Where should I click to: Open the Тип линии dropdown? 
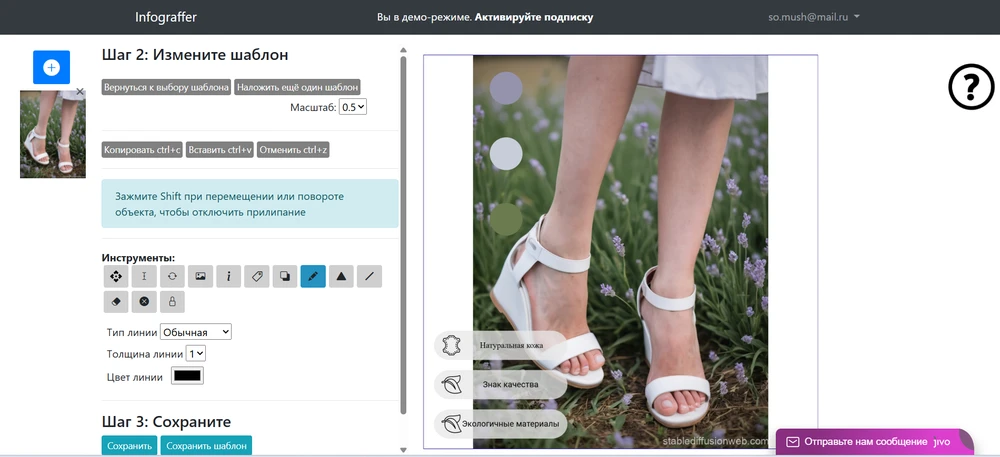click(195, 331)
